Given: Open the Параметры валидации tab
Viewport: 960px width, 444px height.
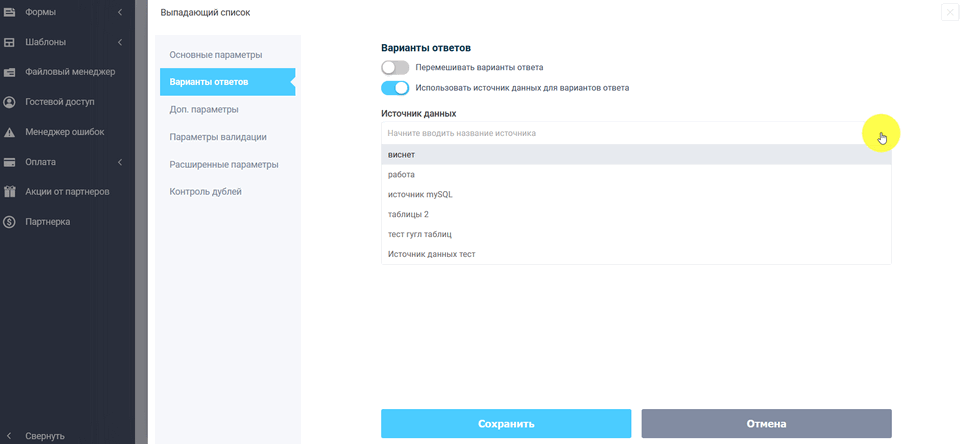Looking at the screenshot, I should 218,136.
